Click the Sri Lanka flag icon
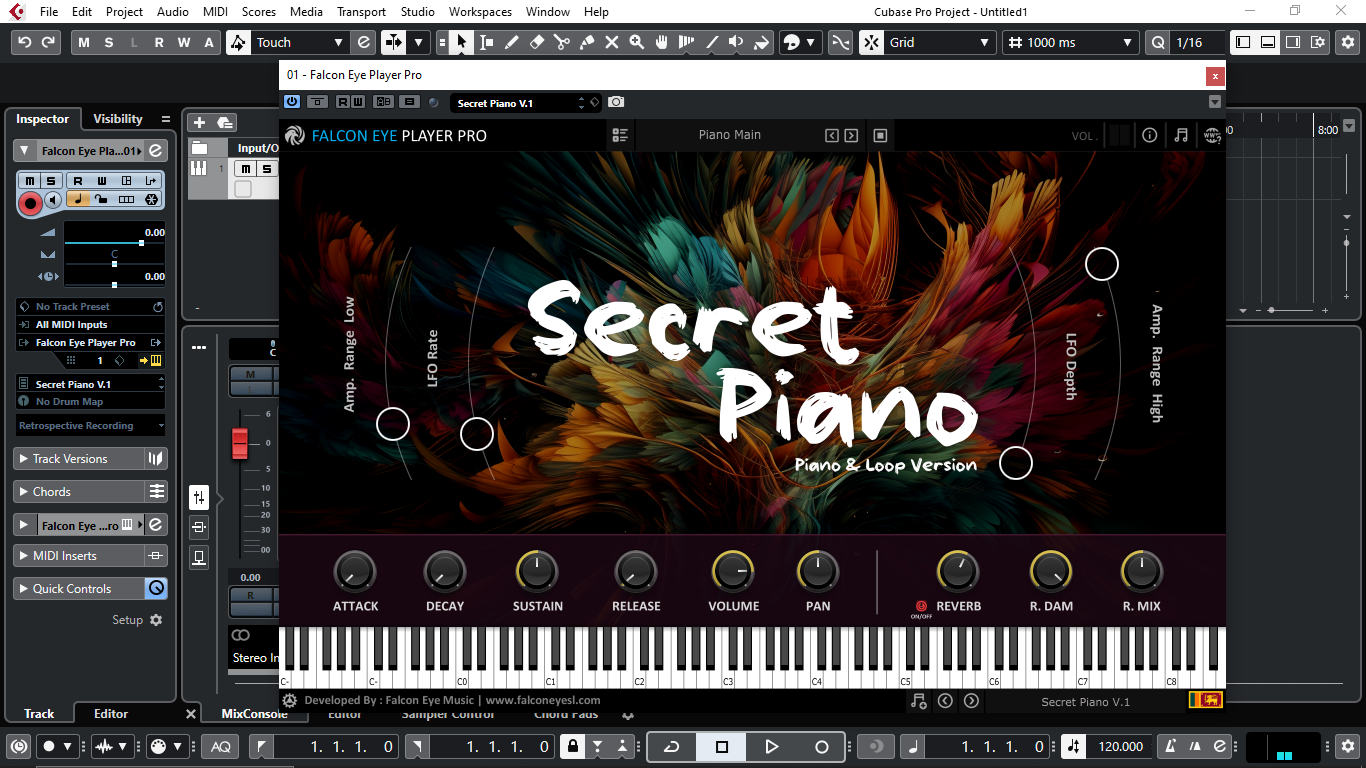 [1205, 701]
